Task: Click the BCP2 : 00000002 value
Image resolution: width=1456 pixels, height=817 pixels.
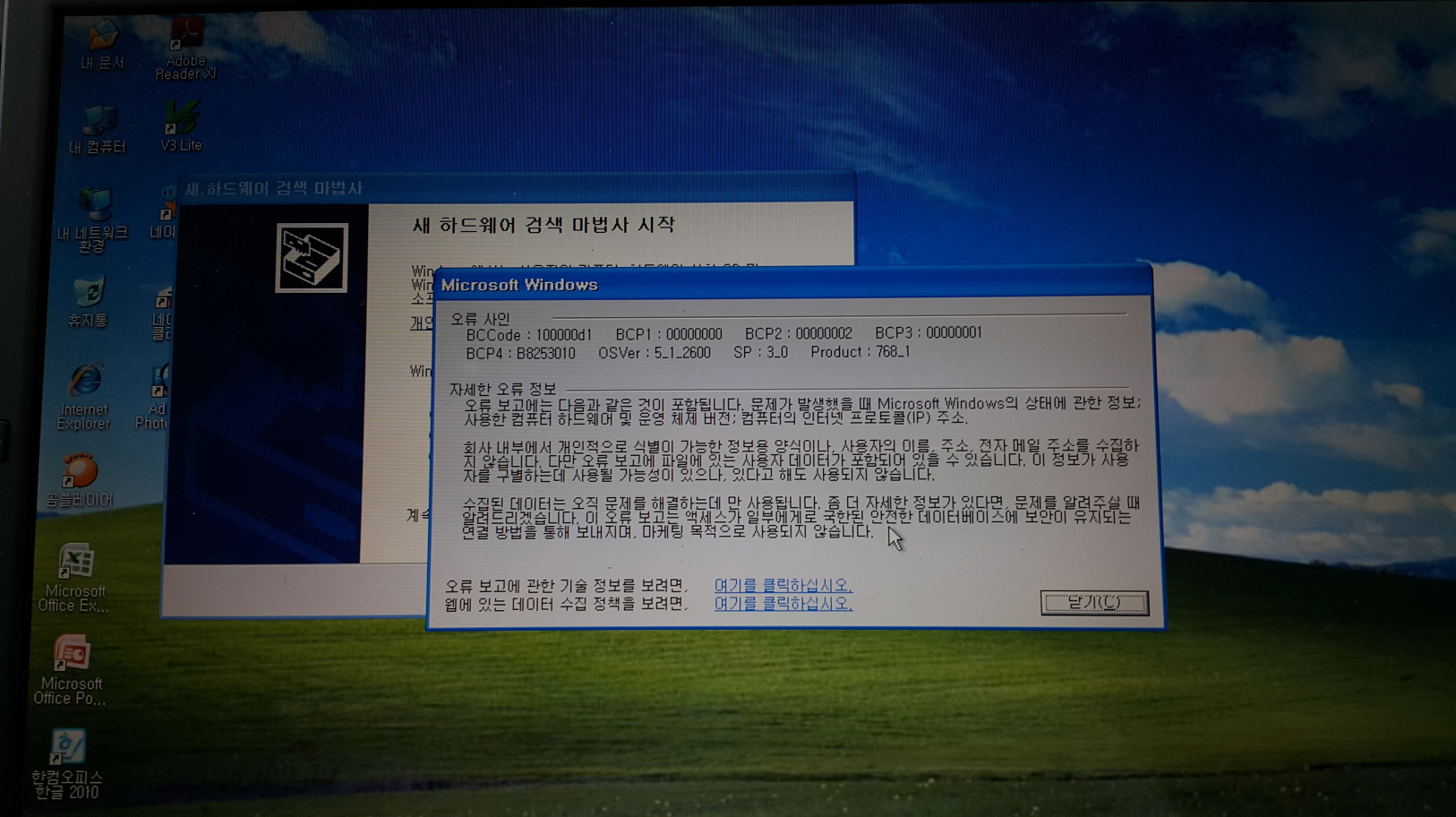Action: click(x=799, y=333)
